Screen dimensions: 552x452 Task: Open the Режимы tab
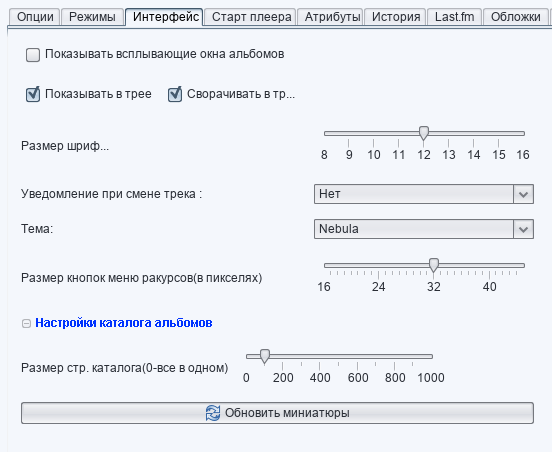(92, 17)
